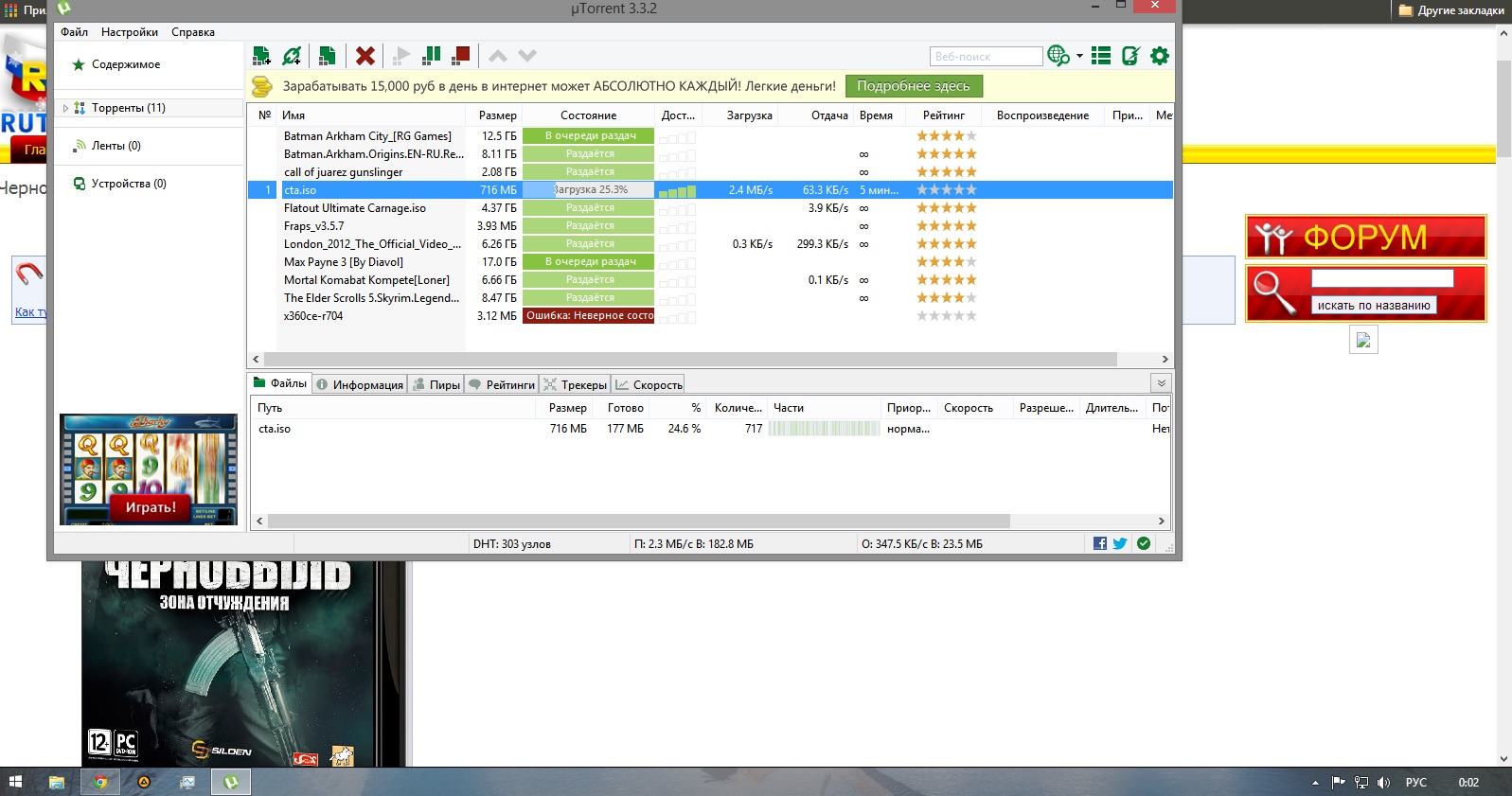
Task: Click the Stop torrent red square icon
Action: tap(461, 56)
